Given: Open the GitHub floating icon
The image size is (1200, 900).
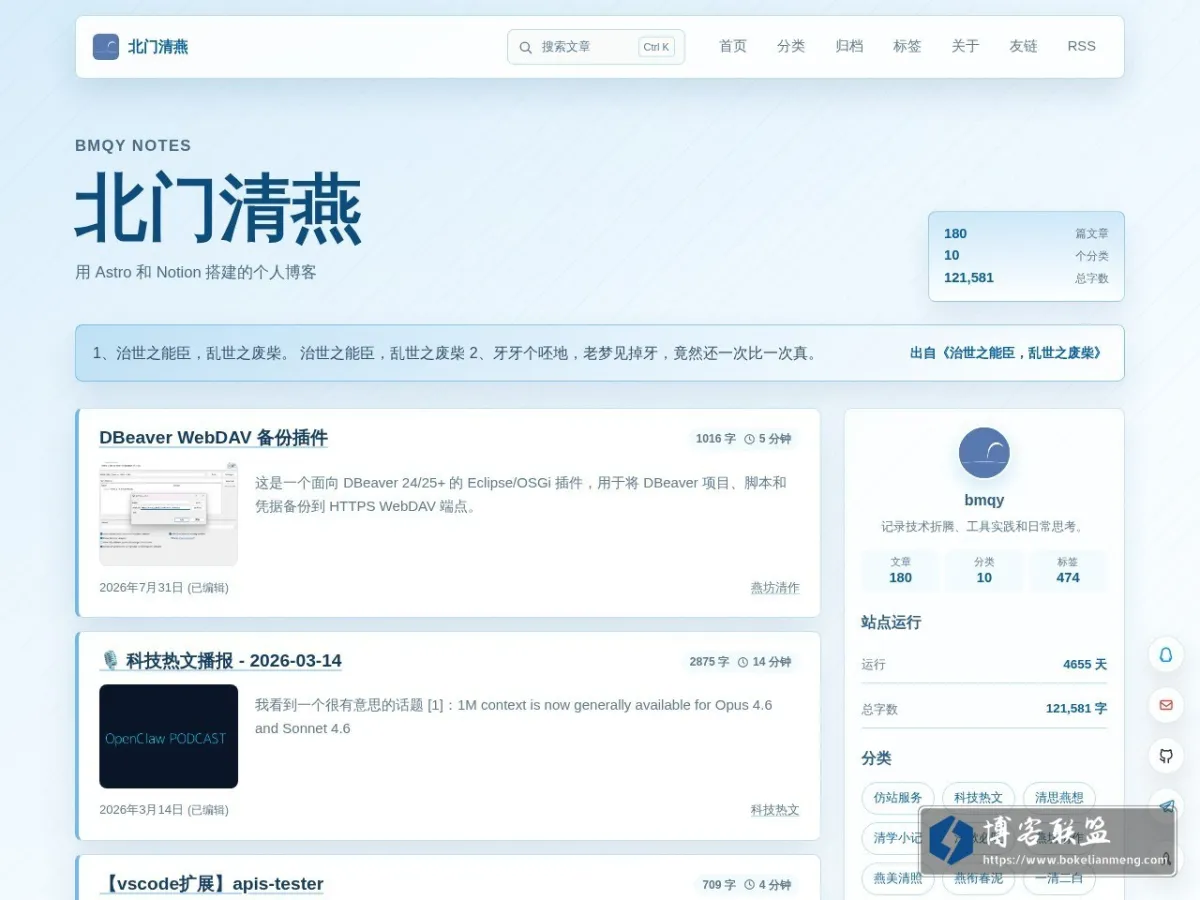Looking at the screenshot, I should click(1166, 756).
